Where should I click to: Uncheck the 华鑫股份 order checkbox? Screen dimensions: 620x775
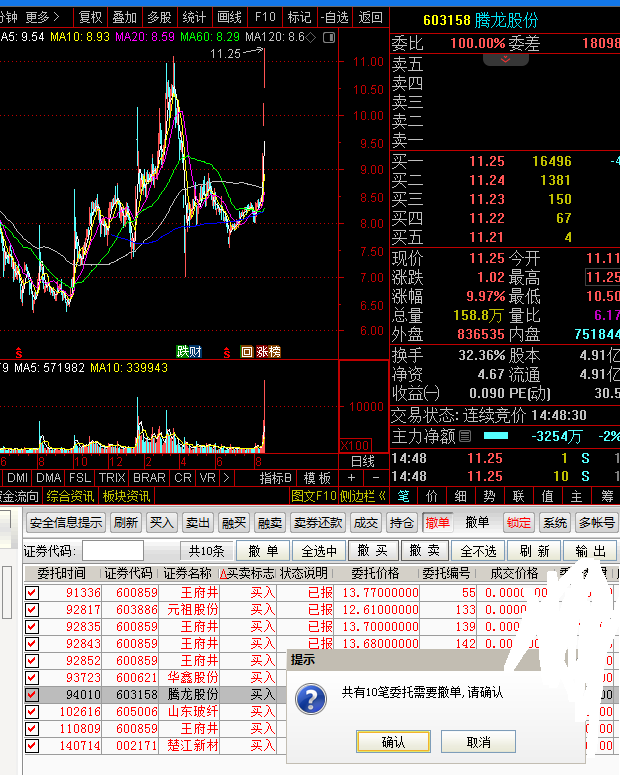pos(32,678)
